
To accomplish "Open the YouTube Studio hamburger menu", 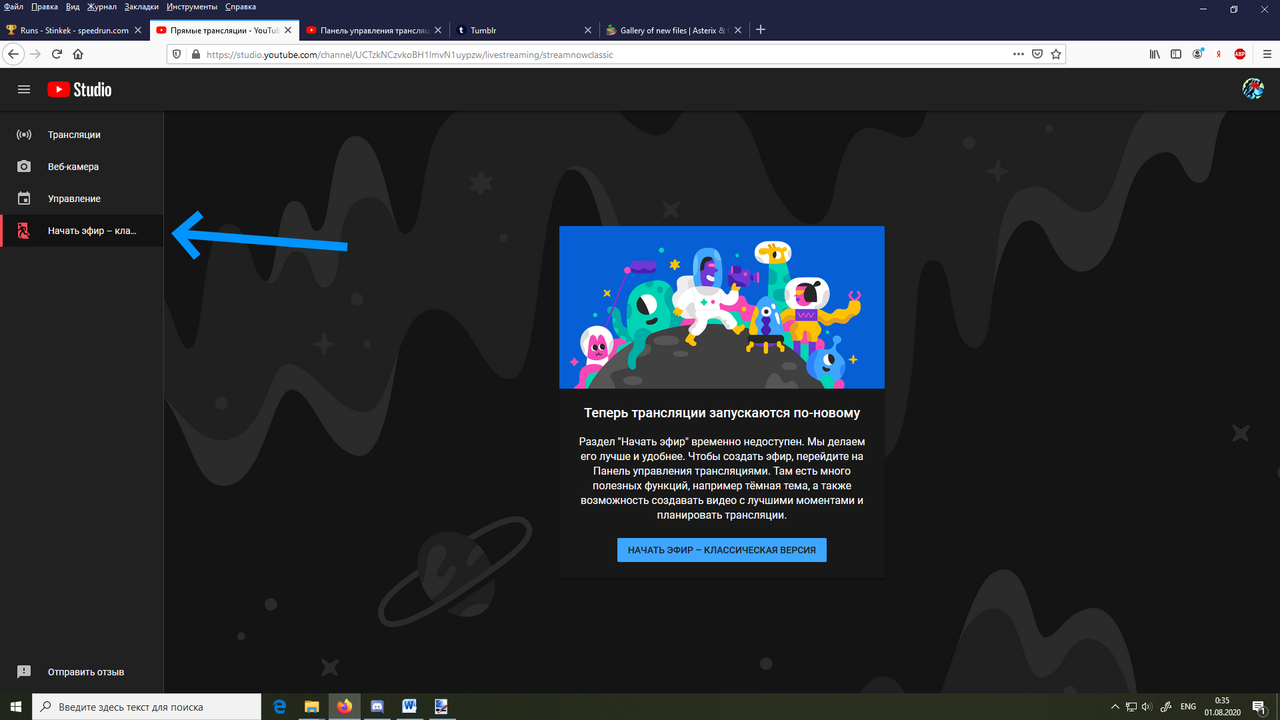I will click(x=24, y=90).
